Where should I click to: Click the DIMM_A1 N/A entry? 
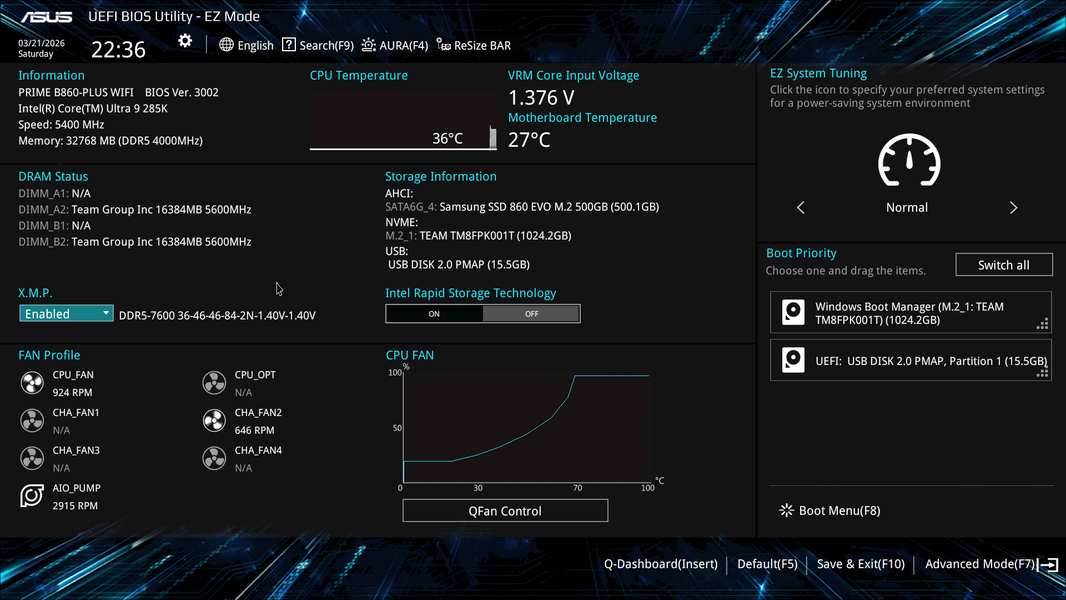pyautogui.click(x=54, y=194)
